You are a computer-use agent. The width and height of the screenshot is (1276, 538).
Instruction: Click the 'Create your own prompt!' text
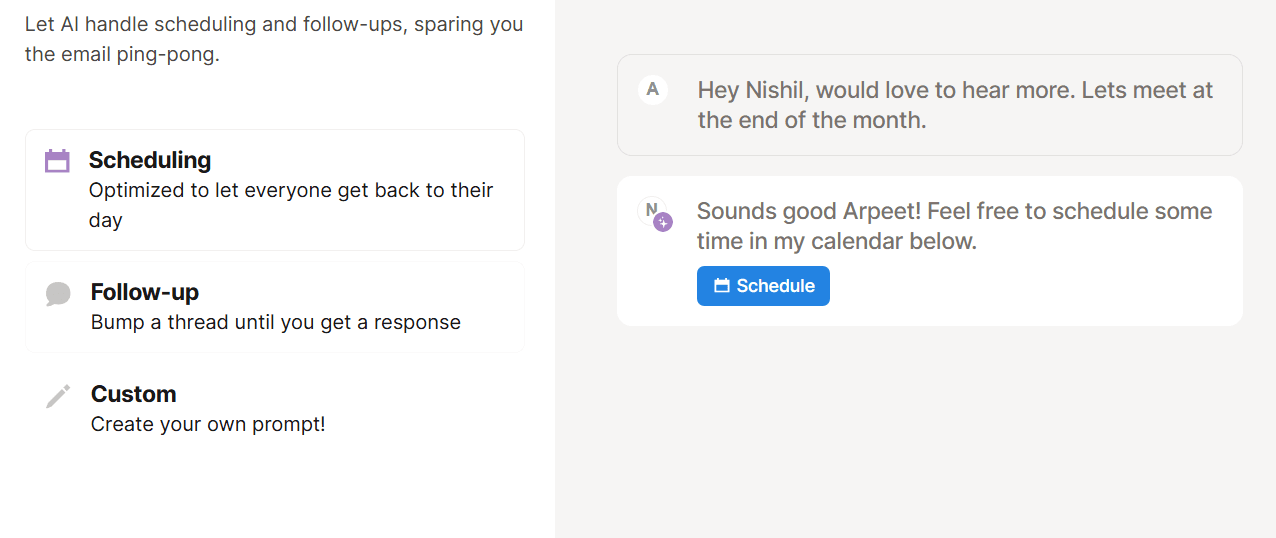208,424
